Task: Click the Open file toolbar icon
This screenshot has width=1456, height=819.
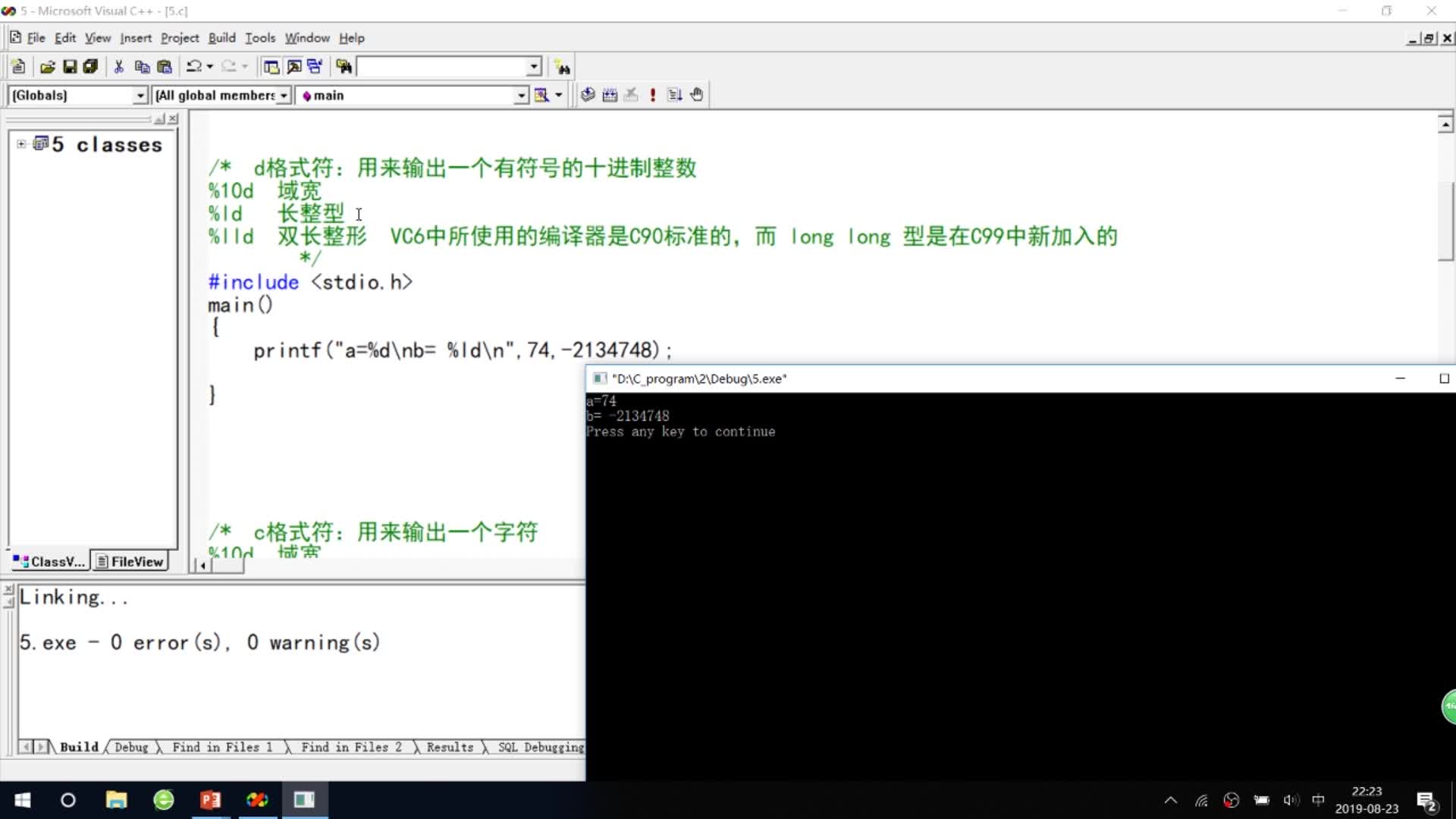Action: pos(47,67)
